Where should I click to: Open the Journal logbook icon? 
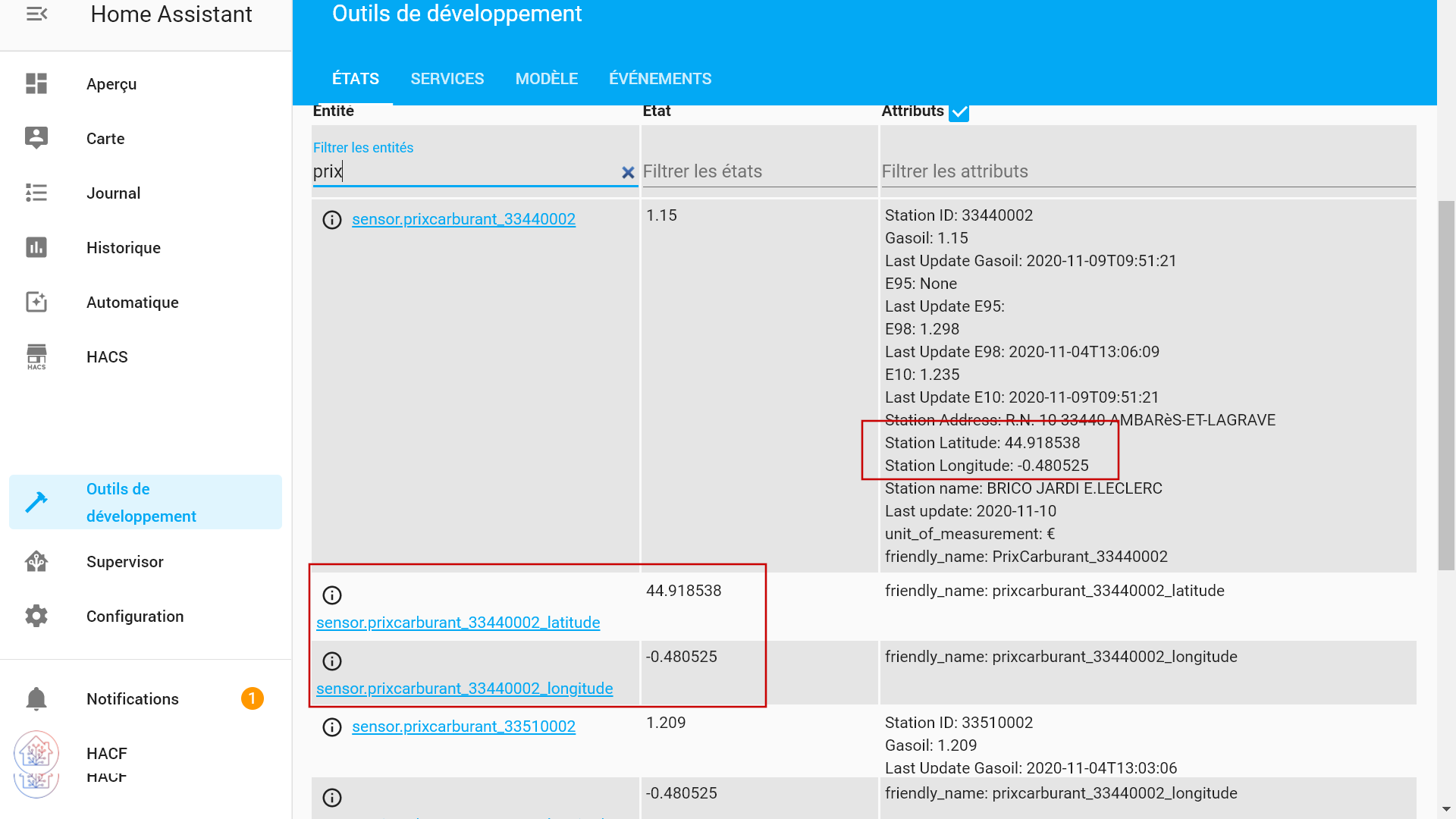tap(36, 193)
